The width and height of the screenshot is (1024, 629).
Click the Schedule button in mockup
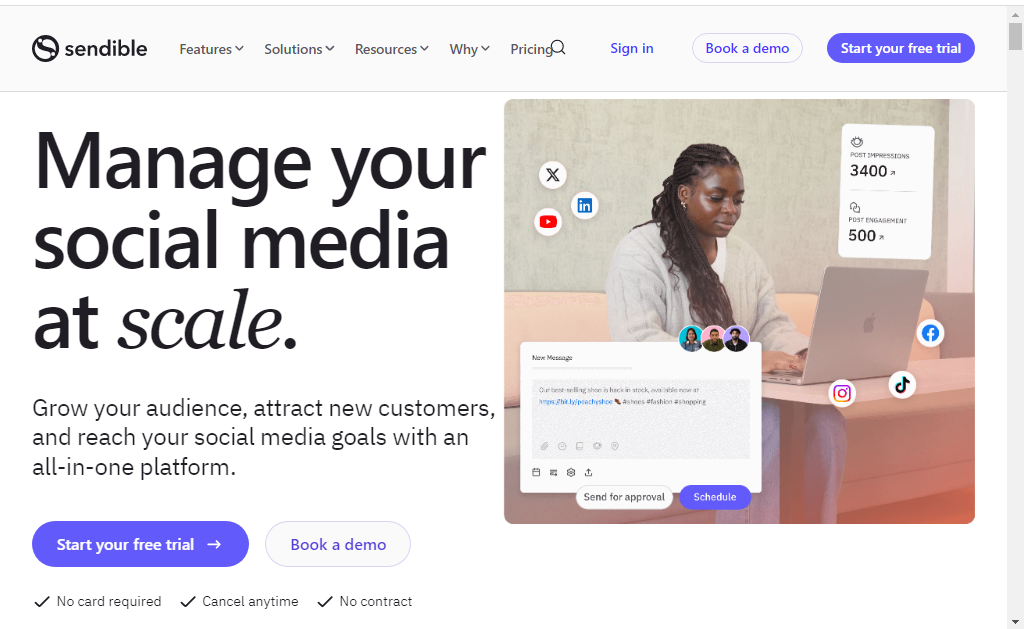(x=715, y=497)
